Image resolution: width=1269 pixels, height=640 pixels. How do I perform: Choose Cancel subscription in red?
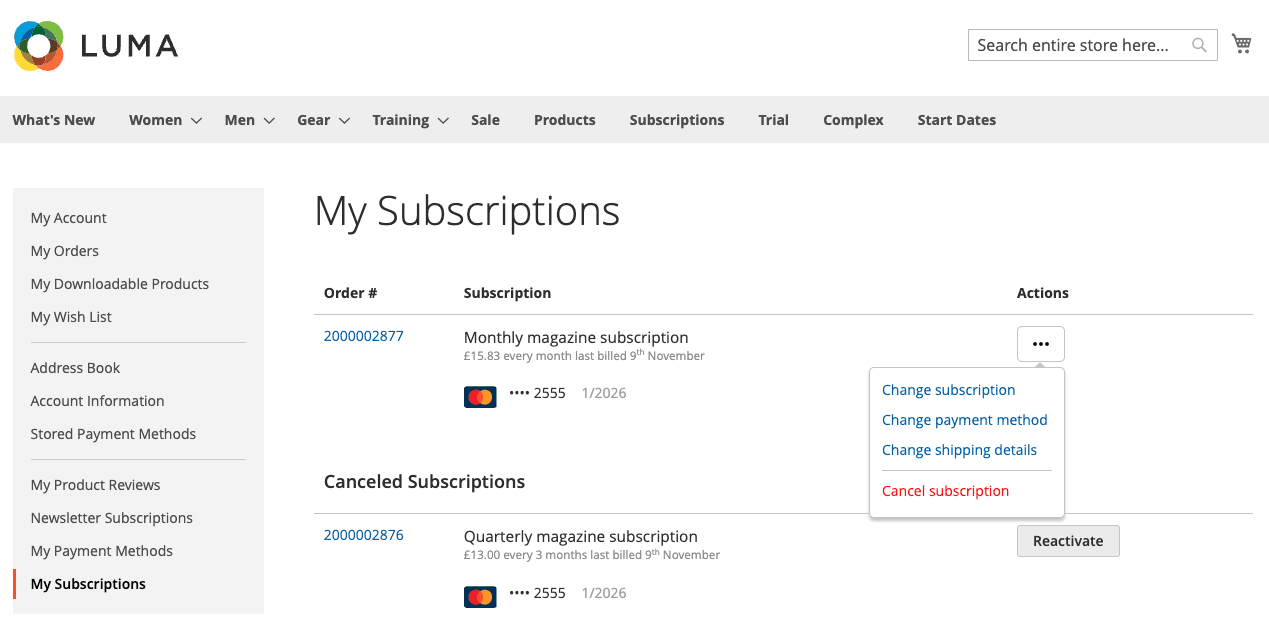pos(945,491)
